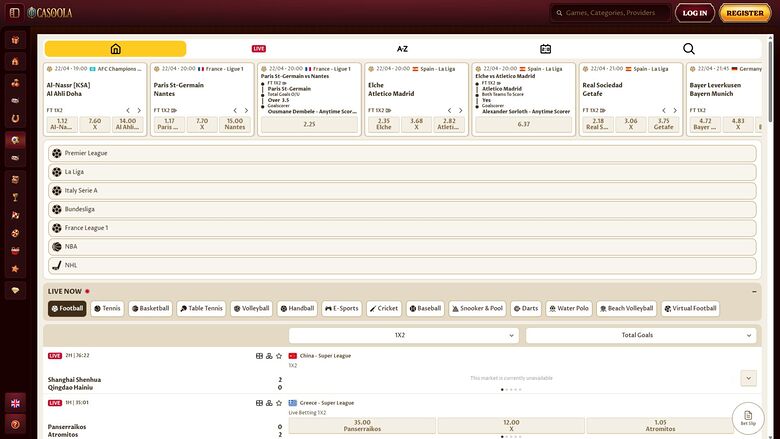
Task: Change language via UK flag icon
Action: point(15,403)
